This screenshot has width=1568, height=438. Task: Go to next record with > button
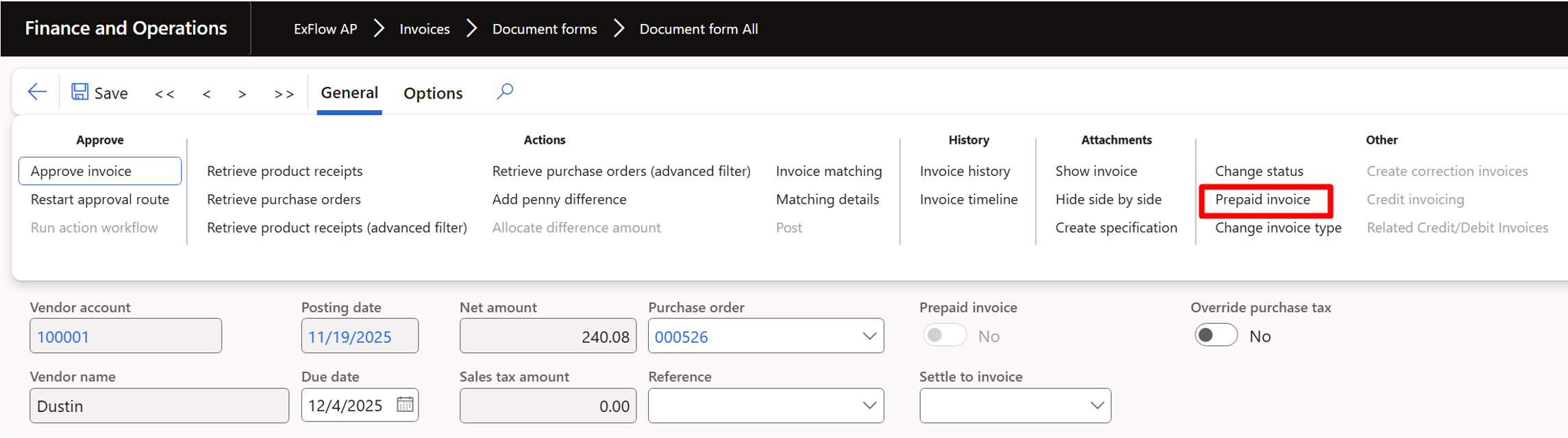pyautogui.click(x=242, y=94)
